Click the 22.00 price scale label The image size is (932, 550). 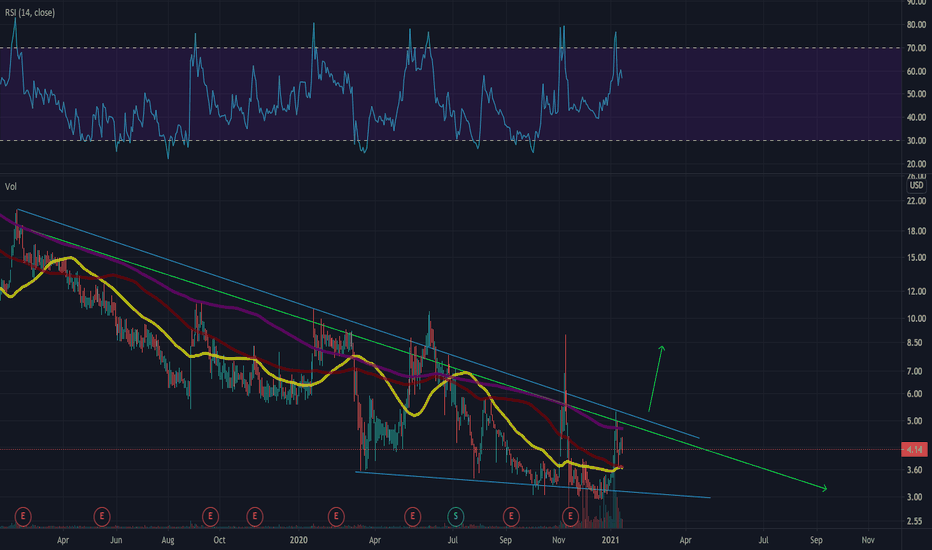coord(917,201)
